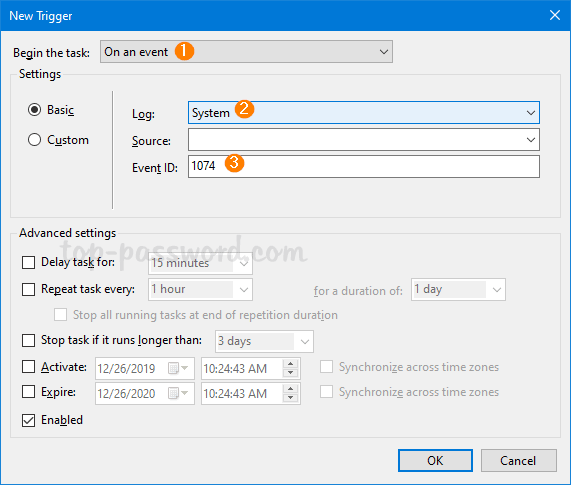This screenshot has width=571, height=485.
Task: Open the Log dropdown showing System
Action: click(x=363, y=113)
